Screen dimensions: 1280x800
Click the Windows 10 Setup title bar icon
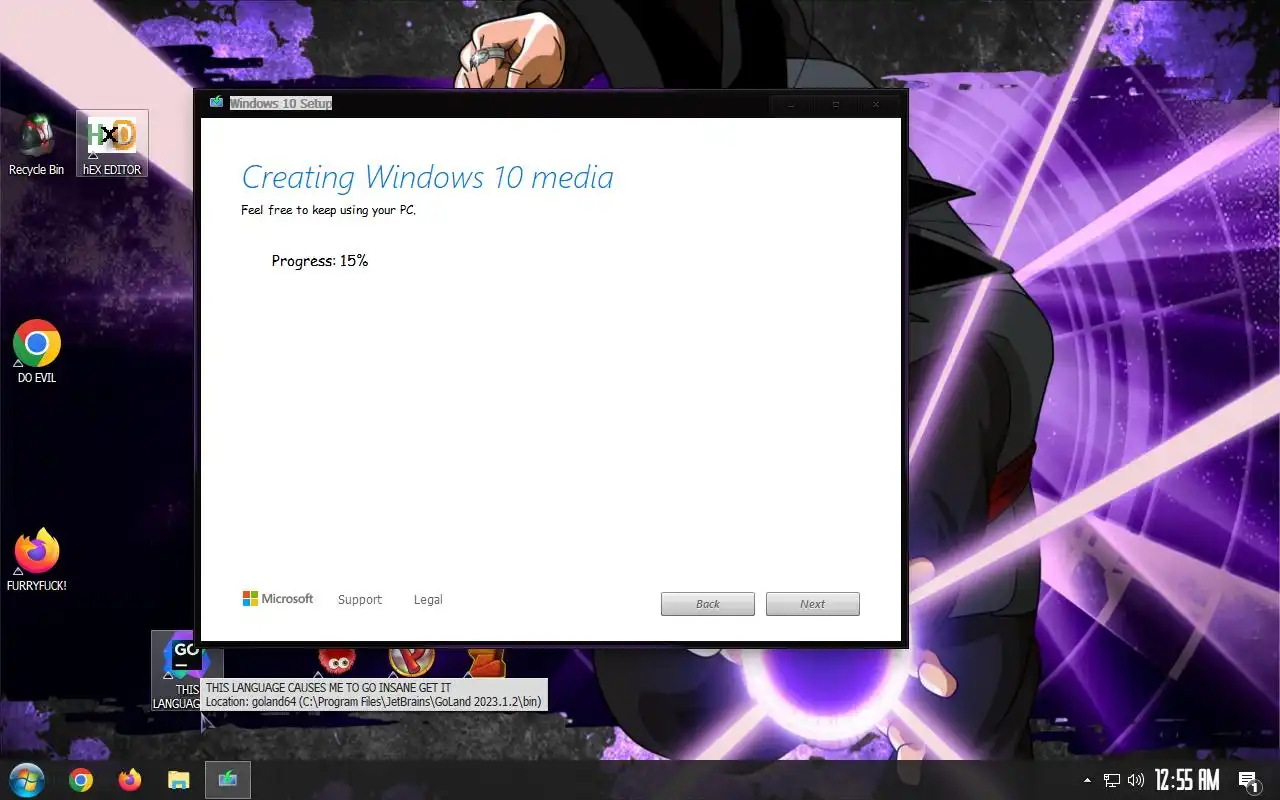[x=216, y=103]
